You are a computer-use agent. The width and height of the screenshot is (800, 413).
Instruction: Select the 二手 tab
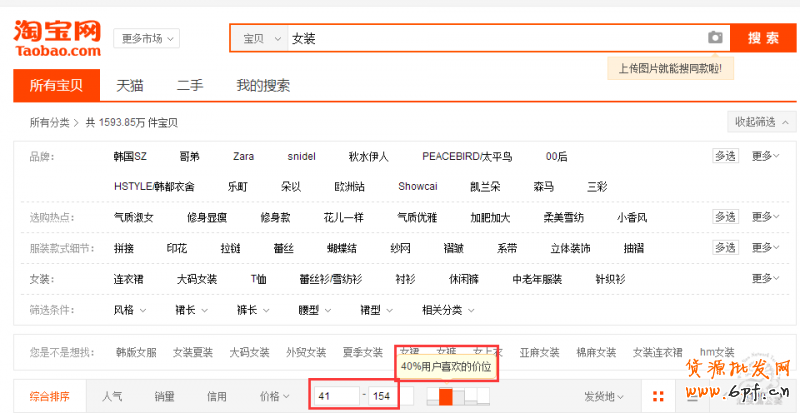(x=190, y=86)
